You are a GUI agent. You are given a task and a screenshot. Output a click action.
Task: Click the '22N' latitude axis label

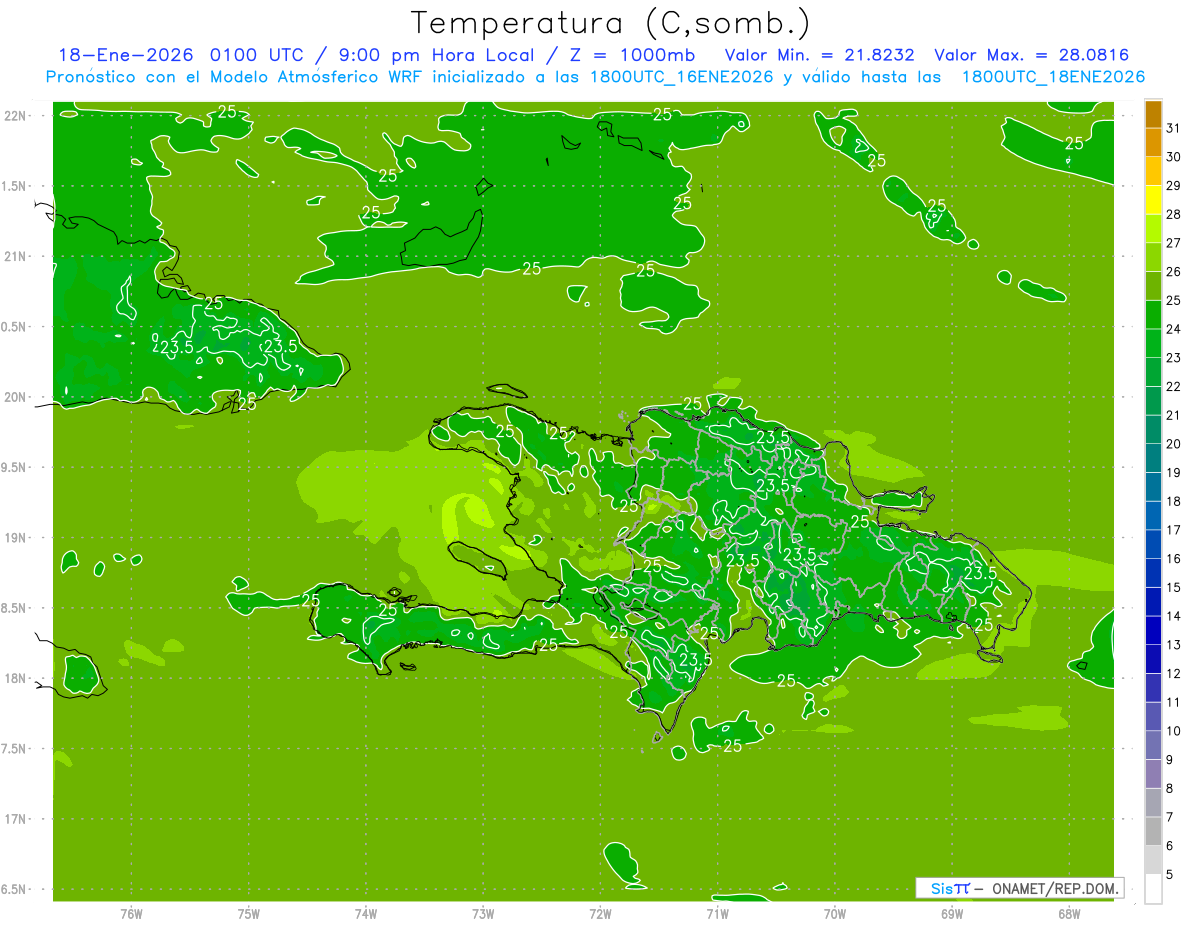click(x=15, y=115)
